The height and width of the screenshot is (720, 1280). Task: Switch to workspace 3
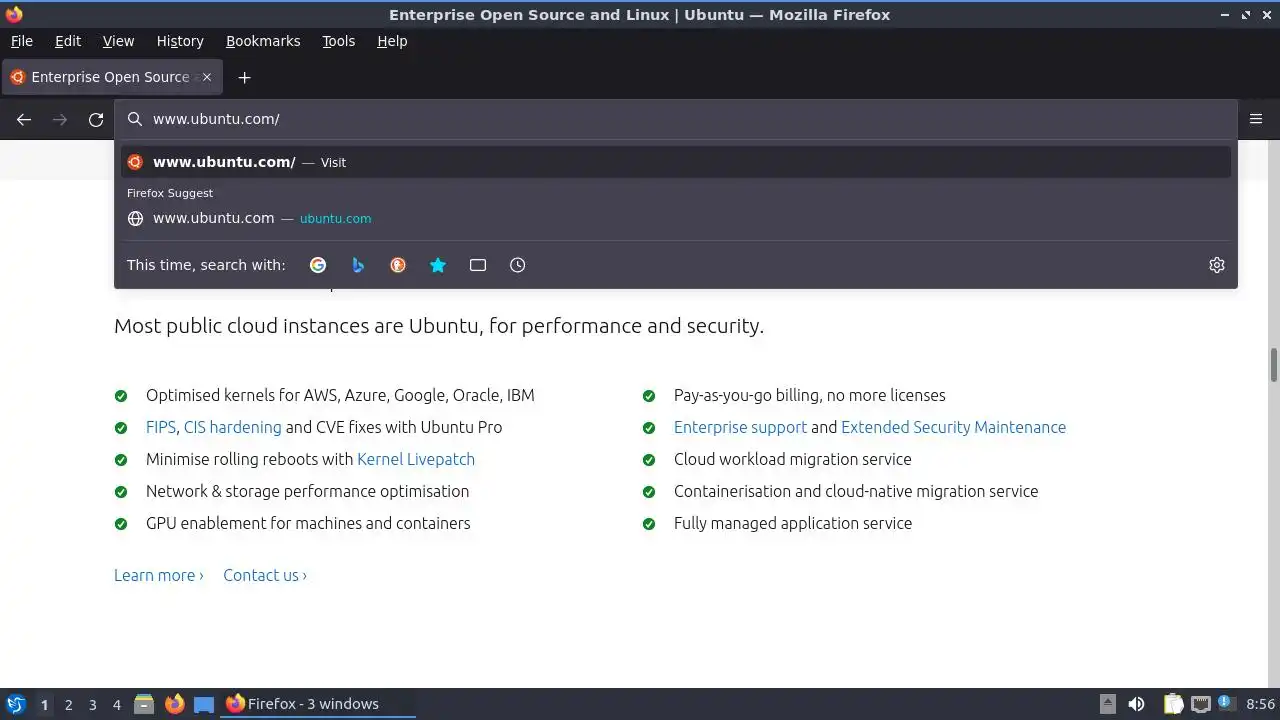92,705
